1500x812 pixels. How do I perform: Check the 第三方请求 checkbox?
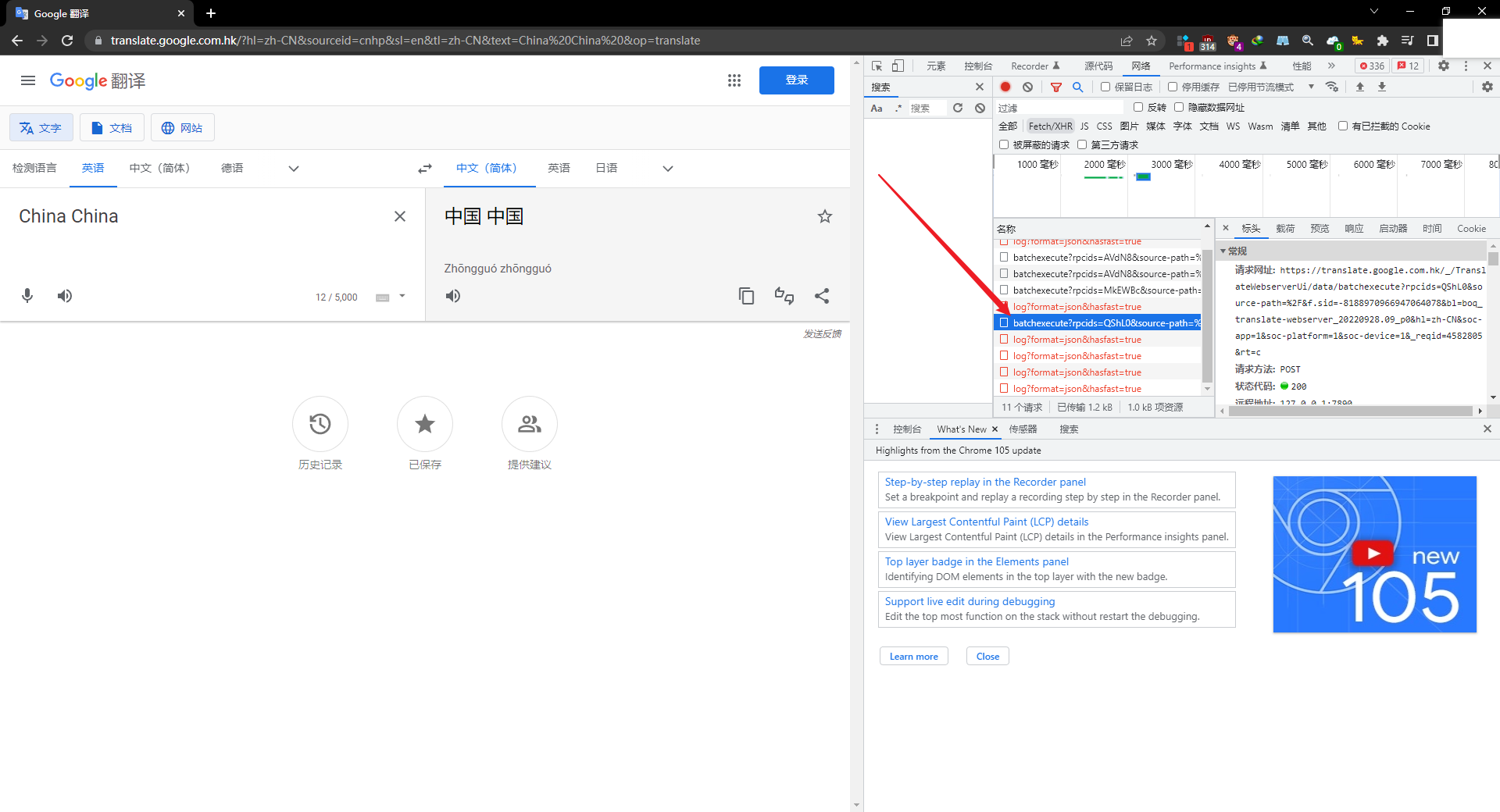(x=1082, y=144)
